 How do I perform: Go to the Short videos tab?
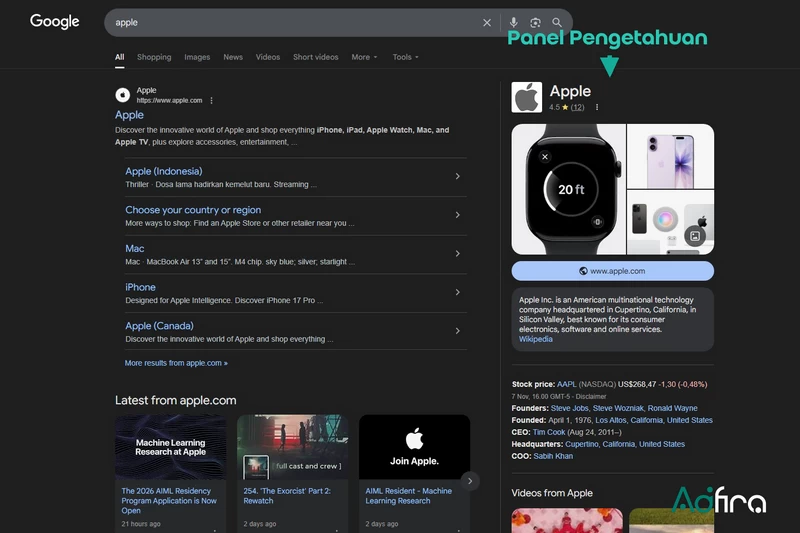[315, 57]
